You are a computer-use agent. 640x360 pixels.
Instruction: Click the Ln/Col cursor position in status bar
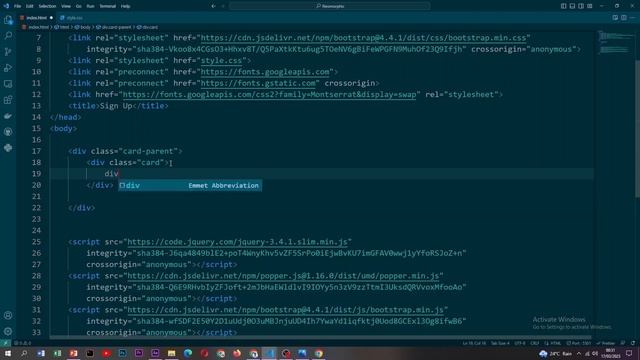pyautogui.click(x=474, y=343)
